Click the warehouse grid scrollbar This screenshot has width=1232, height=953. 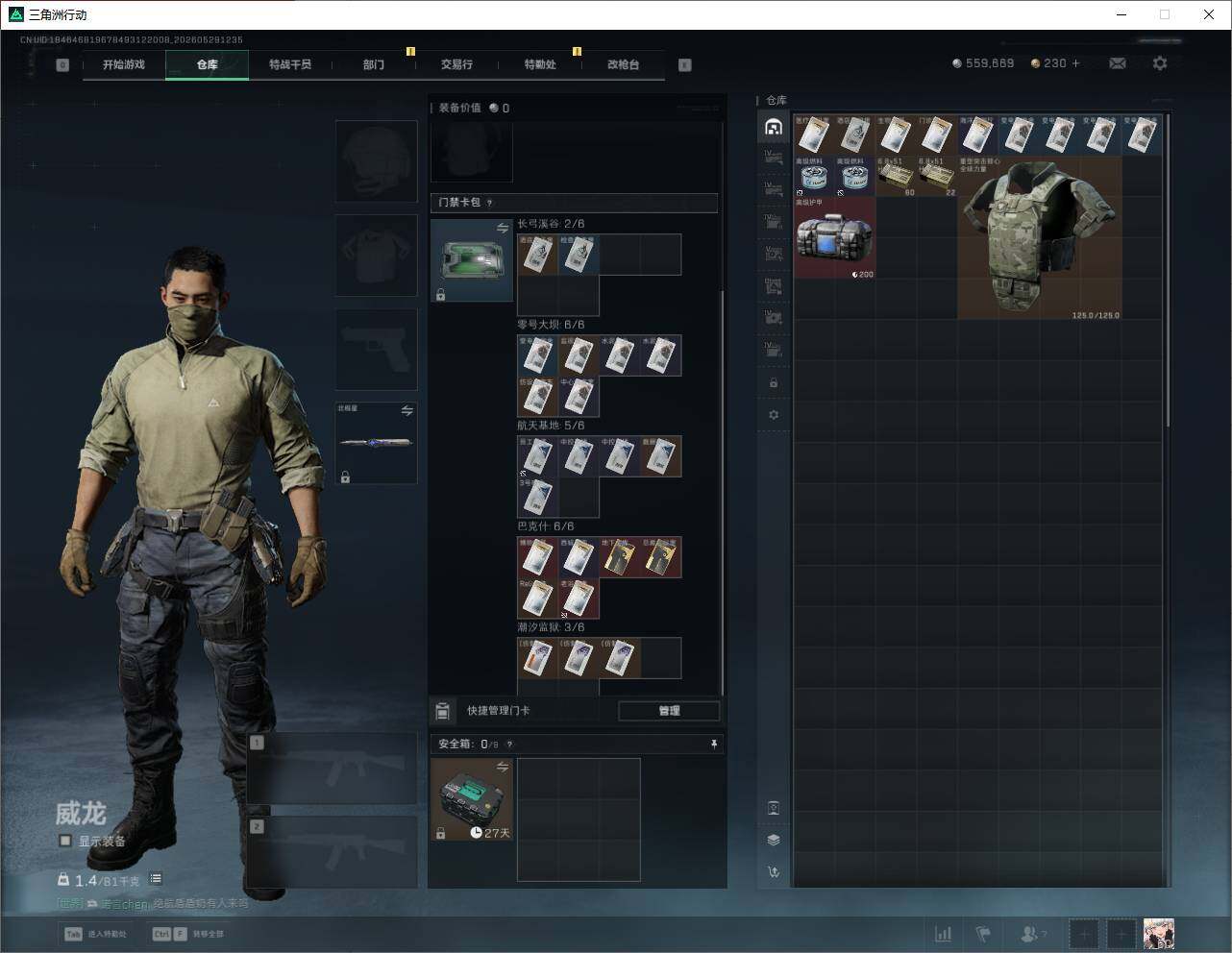coord(1169,271)
